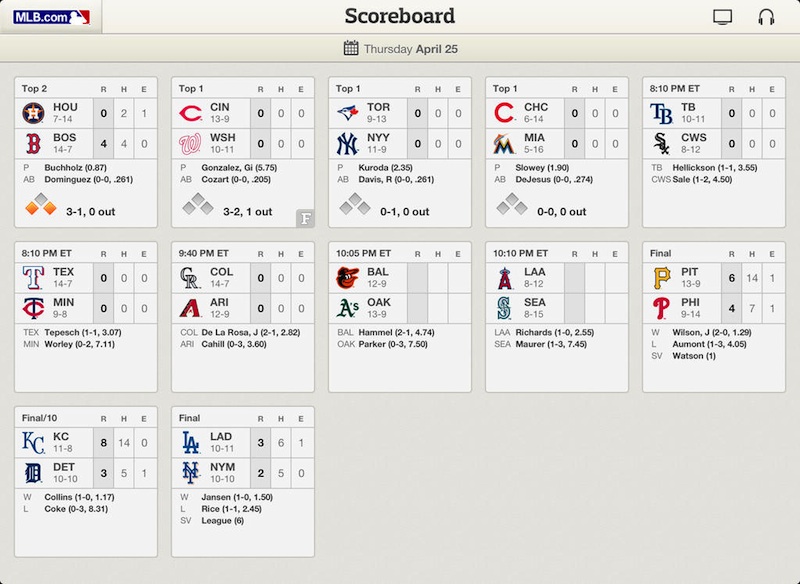Click CWS starter Sale (1-2, 4.50)
The width and height of the screenshot is (800, 584).
[702, 180]
